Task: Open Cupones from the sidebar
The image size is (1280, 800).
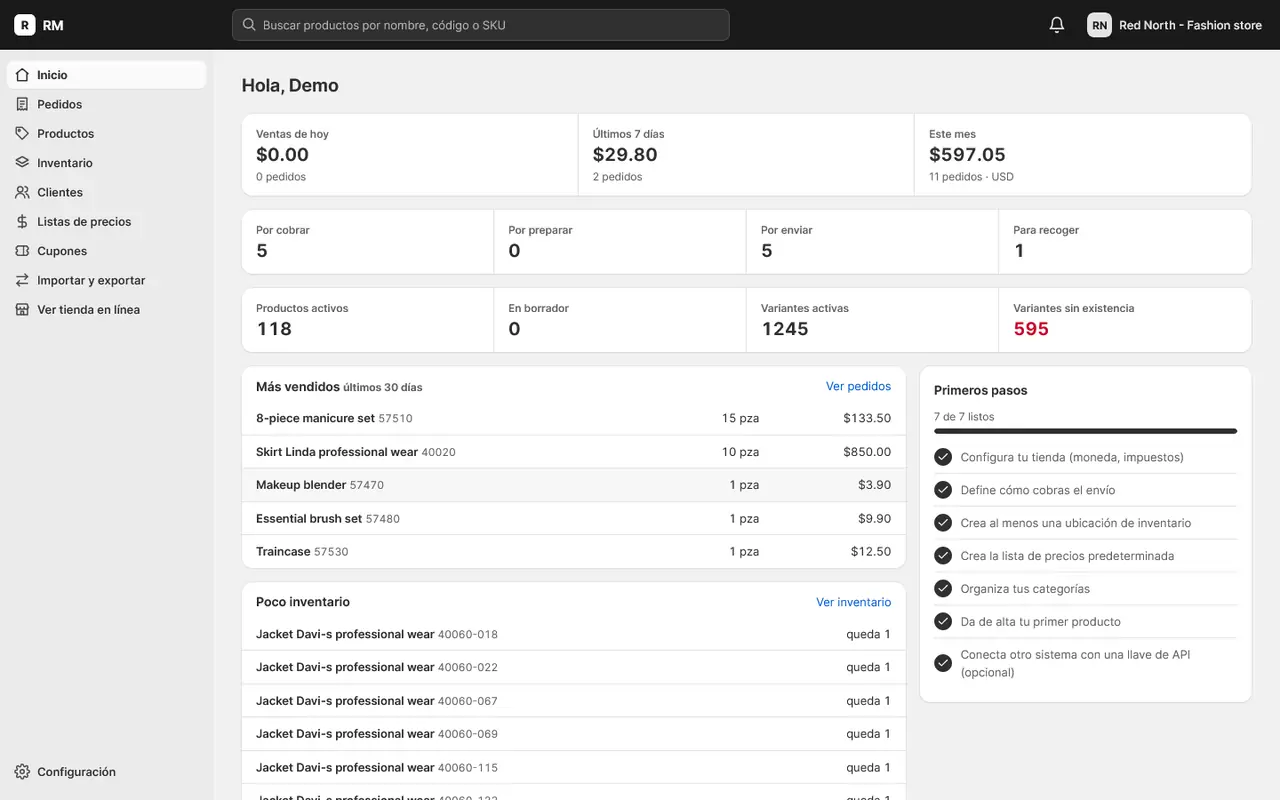Action: point(106,251)
